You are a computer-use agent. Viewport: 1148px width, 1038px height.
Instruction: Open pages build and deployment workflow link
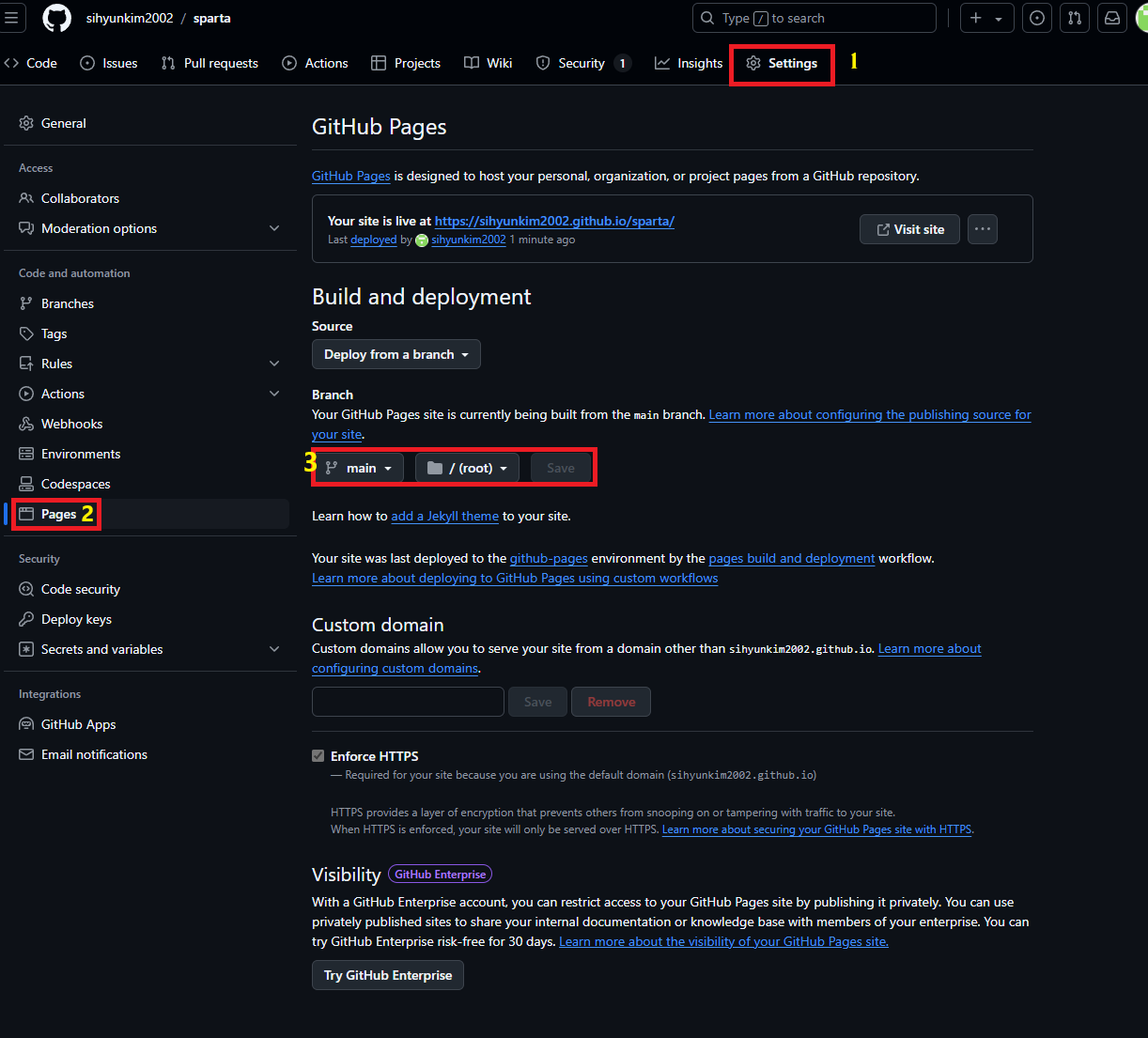coord(792,558)
